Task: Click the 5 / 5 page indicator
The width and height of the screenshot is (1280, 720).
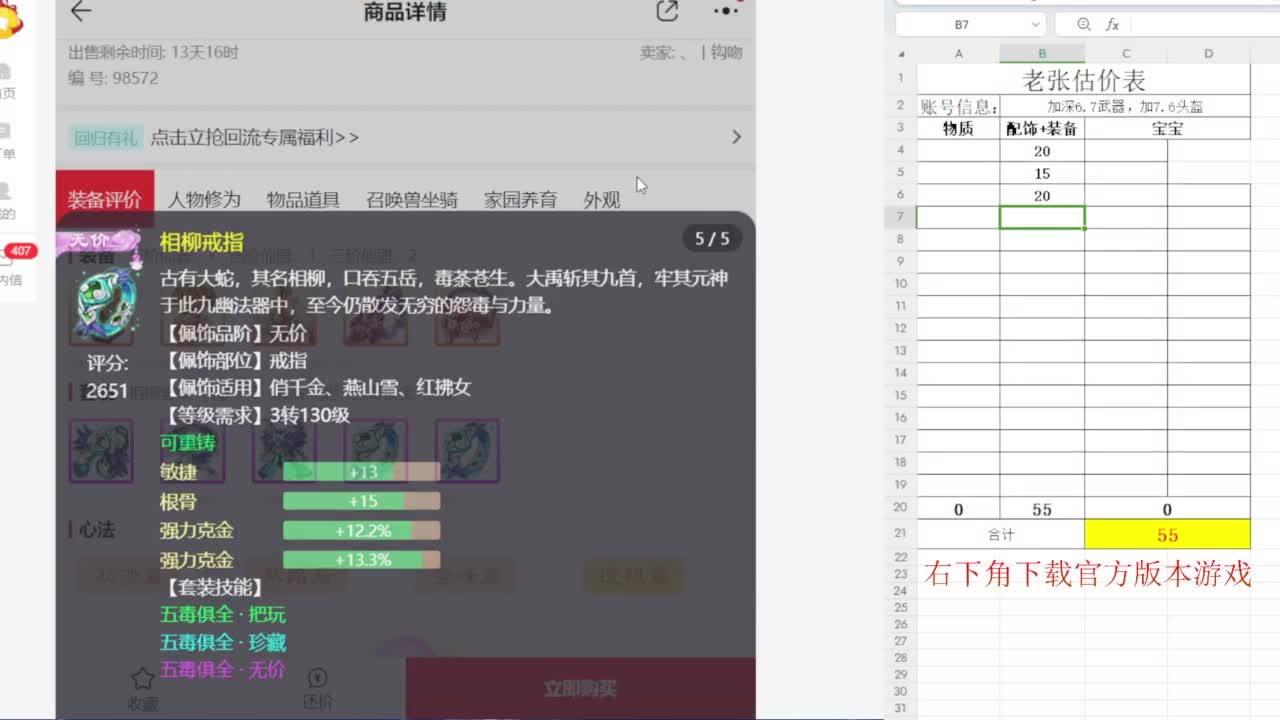Action: [x=713, y=239]
